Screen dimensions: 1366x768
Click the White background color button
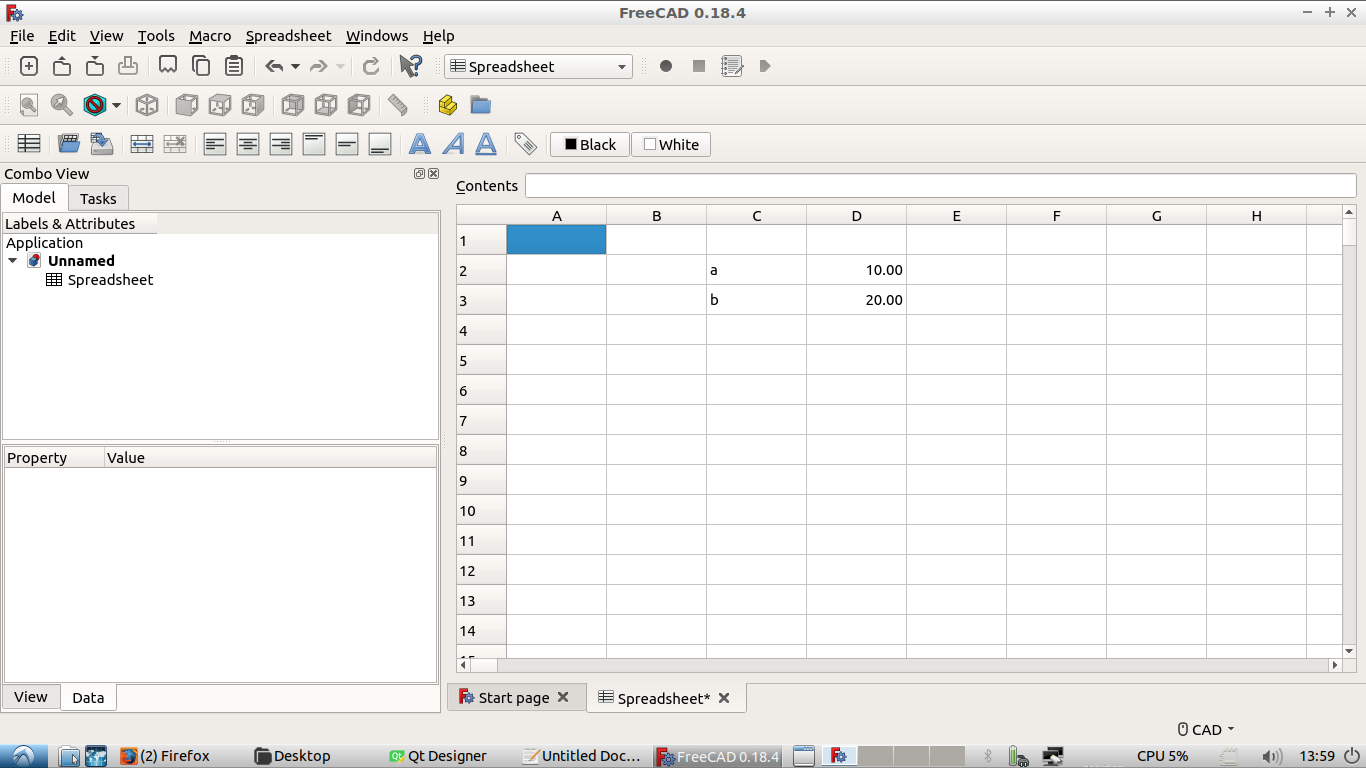pos(671,144)
